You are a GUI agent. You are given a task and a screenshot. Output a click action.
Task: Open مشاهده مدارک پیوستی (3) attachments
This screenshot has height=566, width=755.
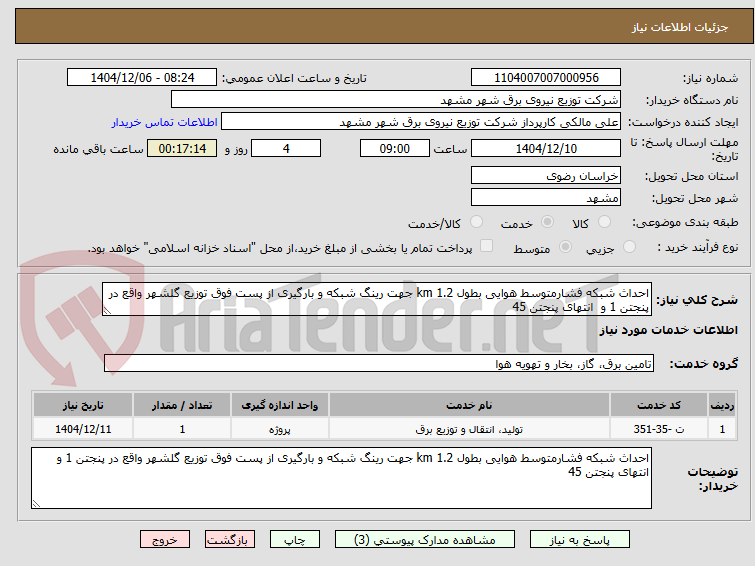pos(425,540)
